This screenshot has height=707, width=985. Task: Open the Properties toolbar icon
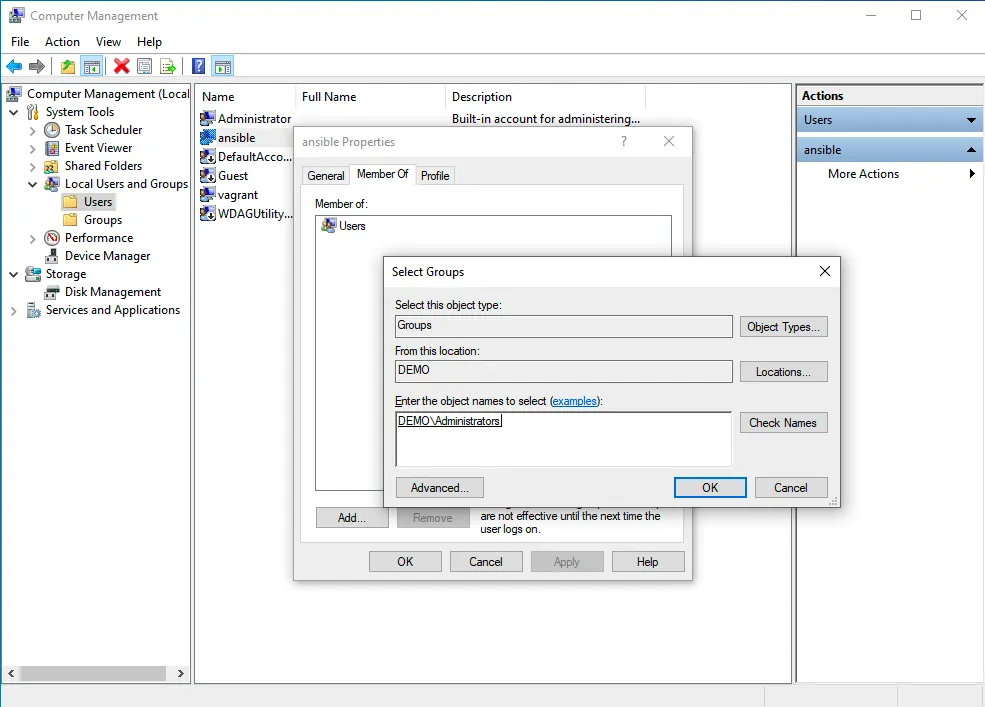coord(144,66)
